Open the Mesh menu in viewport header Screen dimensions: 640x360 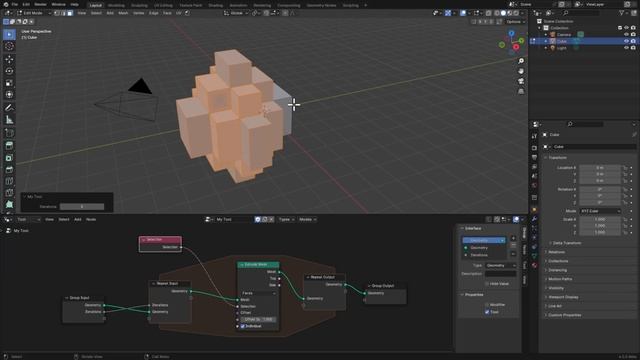(123, 13)
